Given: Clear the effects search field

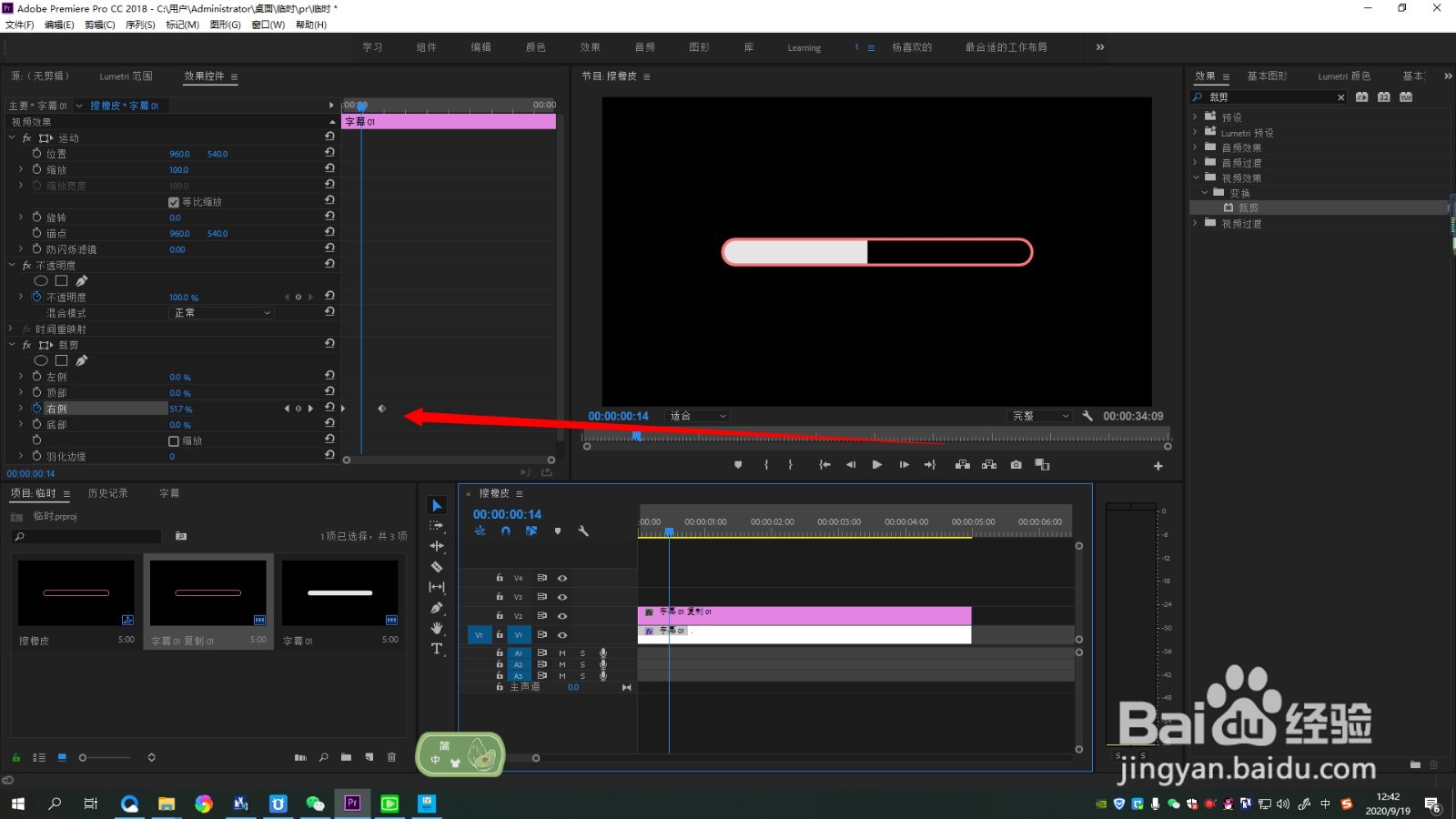Looking at the screenshot, I should tap(1340, 97).
